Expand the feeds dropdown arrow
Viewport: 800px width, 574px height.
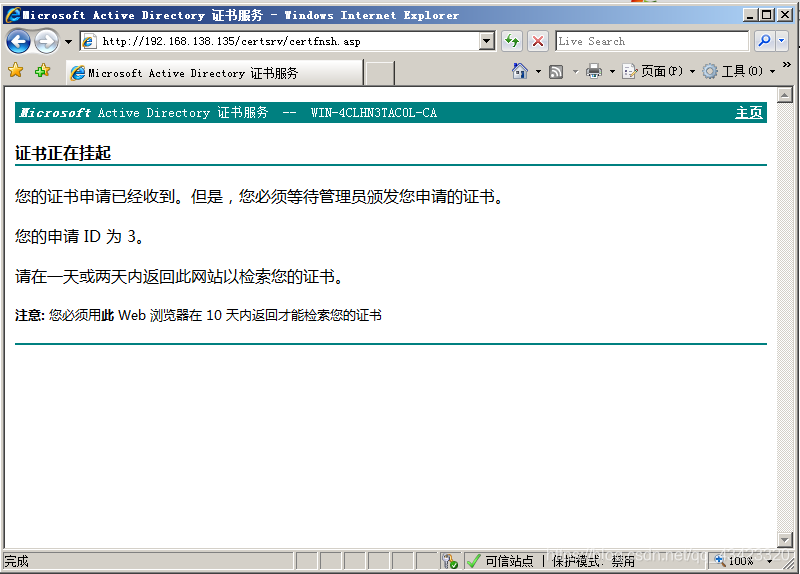click(x=576, y=71)
